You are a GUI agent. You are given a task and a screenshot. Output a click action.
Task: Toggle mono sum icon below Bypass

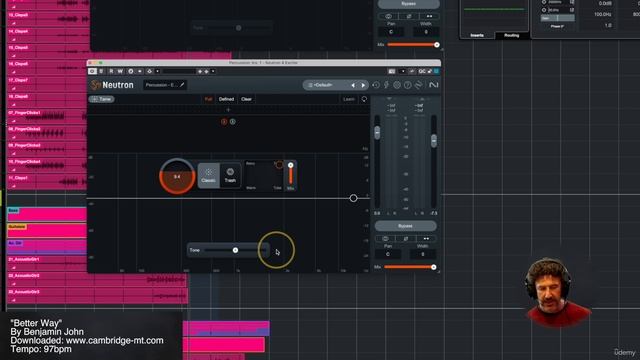(385, 238)
